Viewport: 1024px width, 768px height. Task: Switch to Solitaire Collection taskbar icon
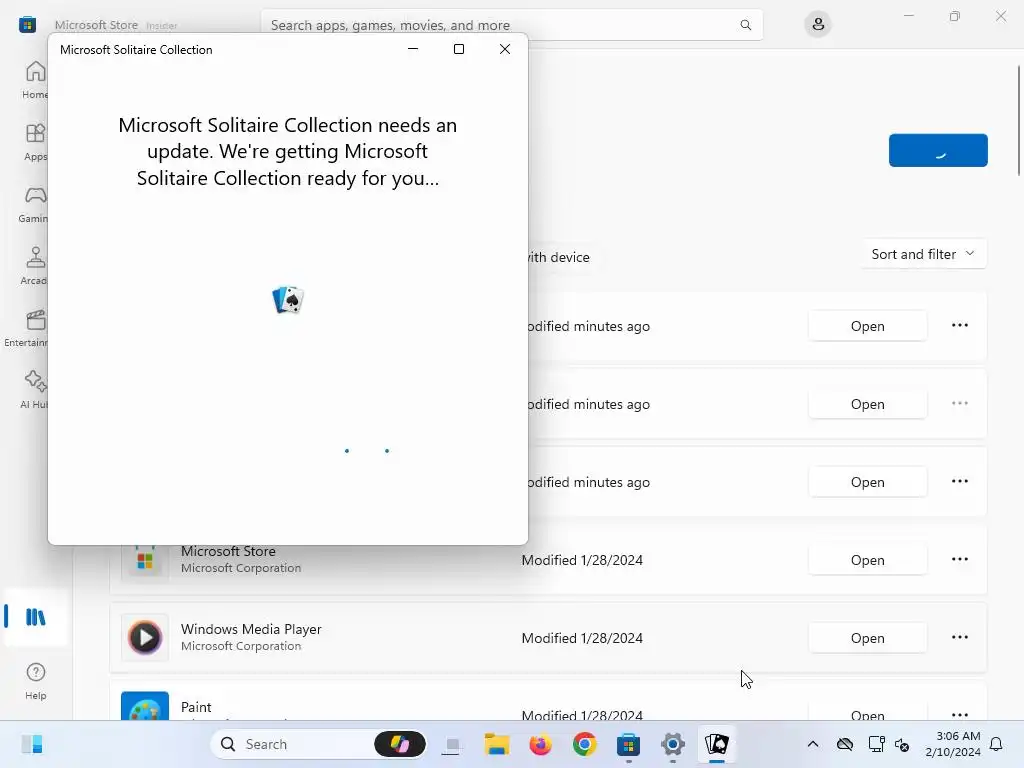pos(716,744)
